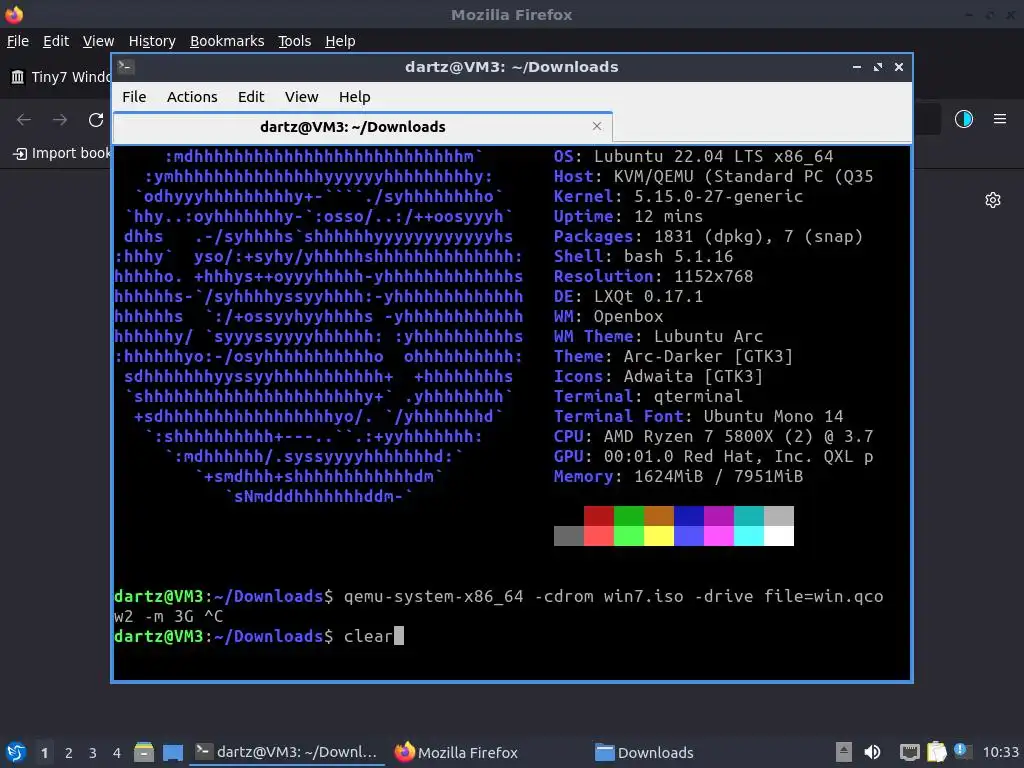1024x768 pixels.
Task: Open the terminal File menu
Action: pyautogui.click(x=134, y=97)
